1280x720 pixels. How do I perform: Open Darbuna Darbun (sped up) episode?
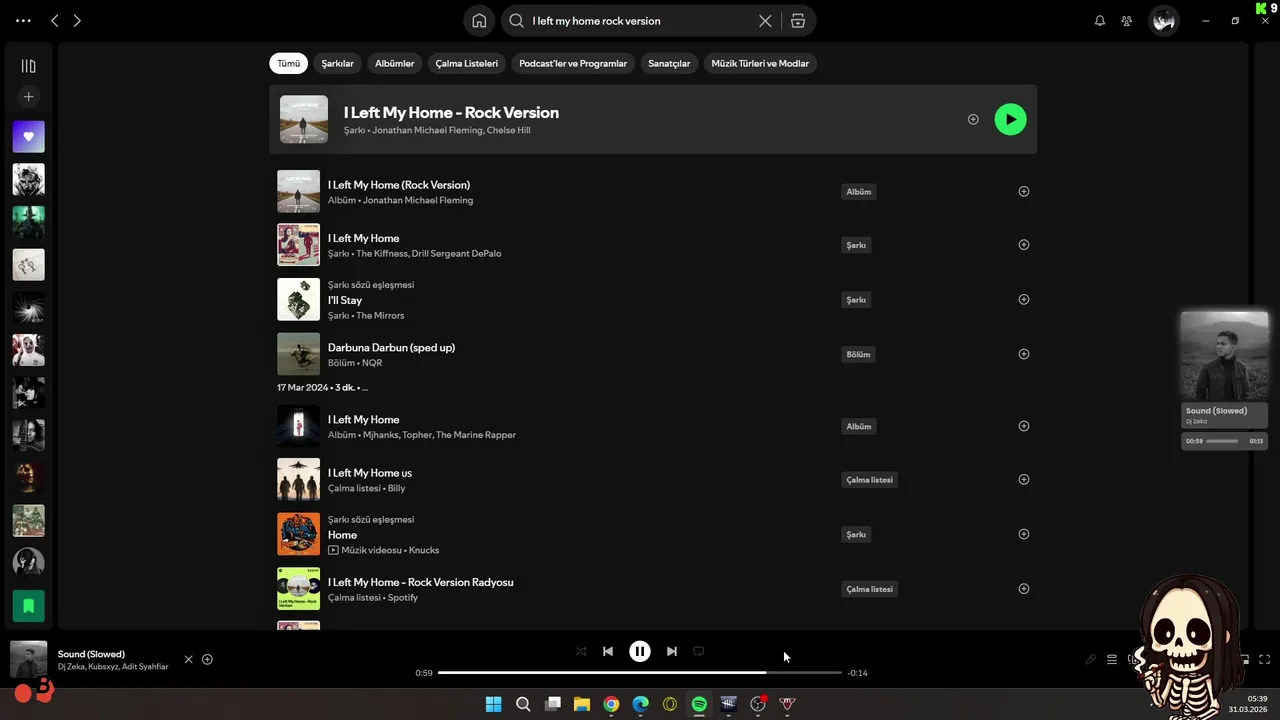click(x=391, y=347)
